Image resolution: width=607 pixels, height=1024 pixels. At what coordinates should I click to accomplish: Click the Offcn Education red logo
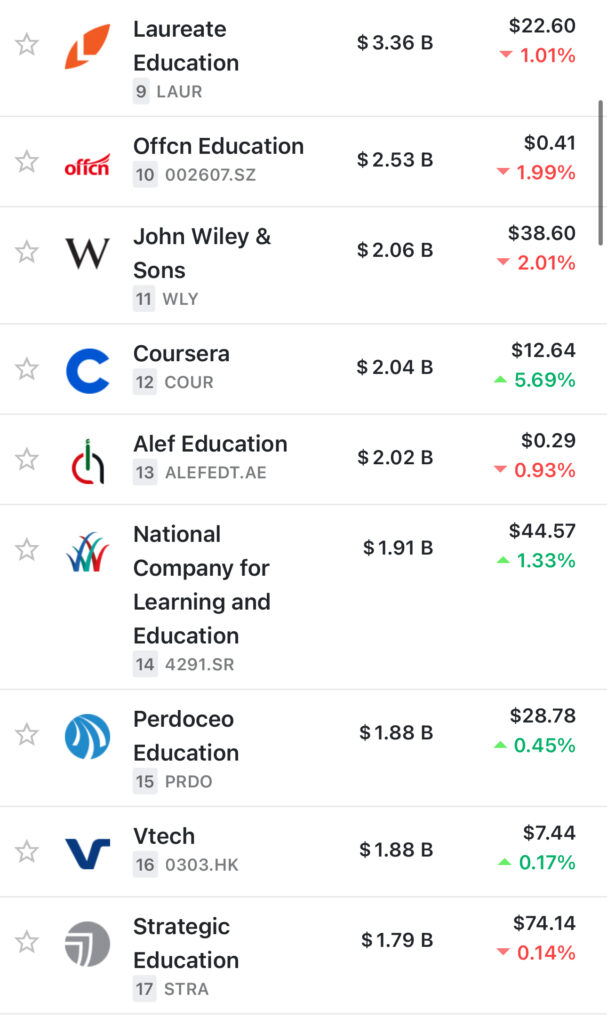(x=87, y=163)
